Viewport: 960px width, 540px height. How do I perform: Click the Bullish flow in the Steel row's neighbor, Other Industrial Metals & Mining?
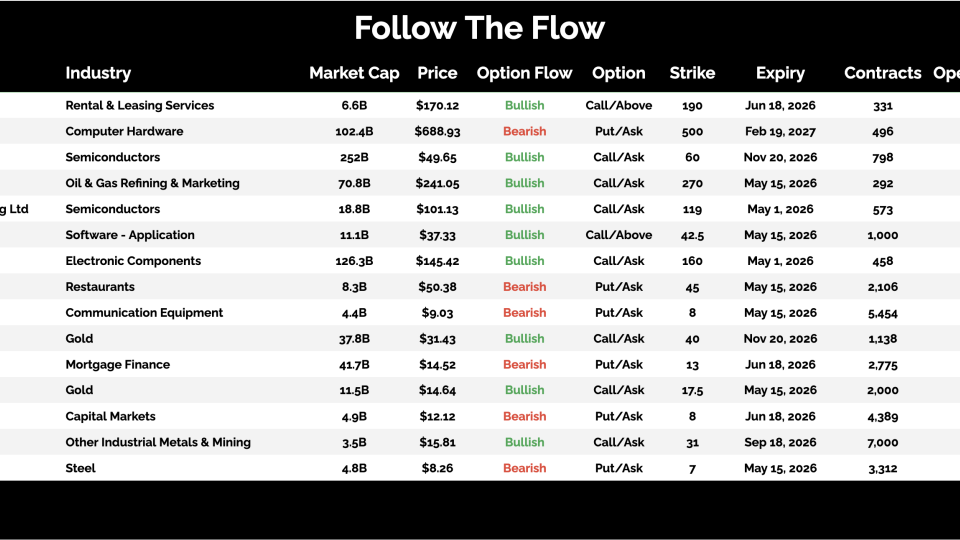pyautogui.click(x=524, y=442)
